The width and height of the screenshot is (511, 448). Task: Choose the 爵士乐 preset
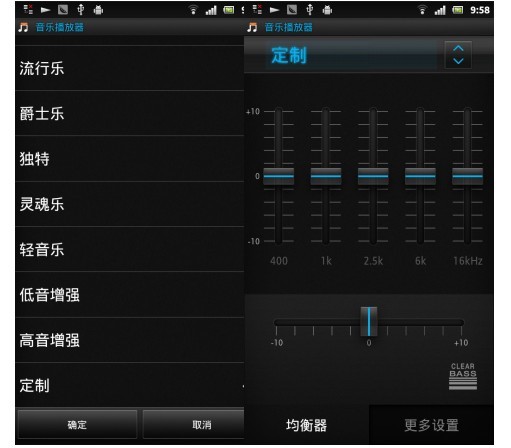click(130, 113)
